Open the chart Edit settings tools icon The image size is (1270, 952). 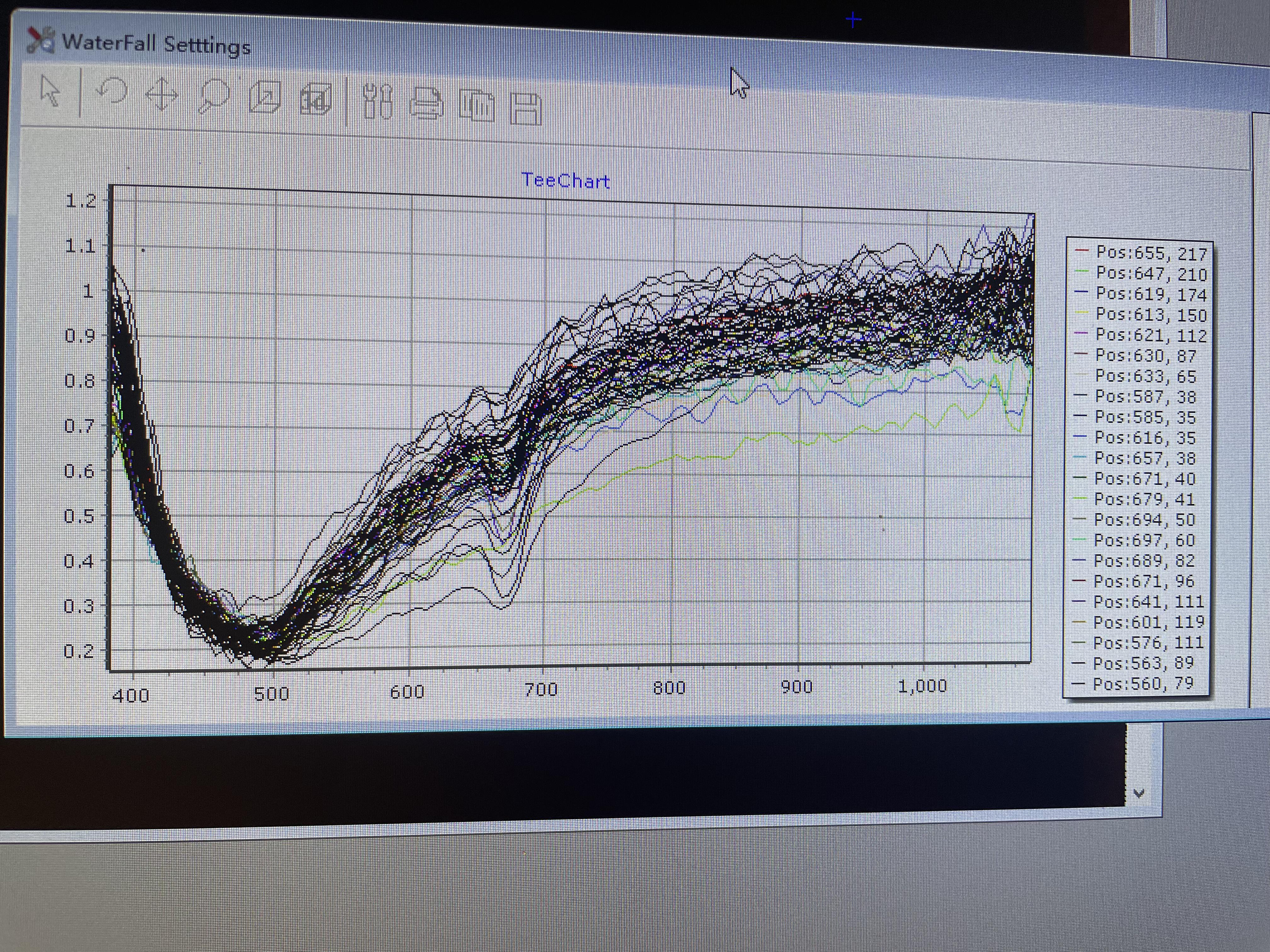coord(378,102)
